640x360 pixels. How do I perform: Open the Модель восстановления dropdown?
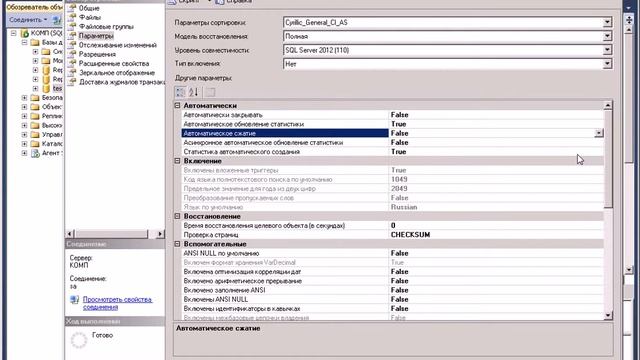[607, 36]
